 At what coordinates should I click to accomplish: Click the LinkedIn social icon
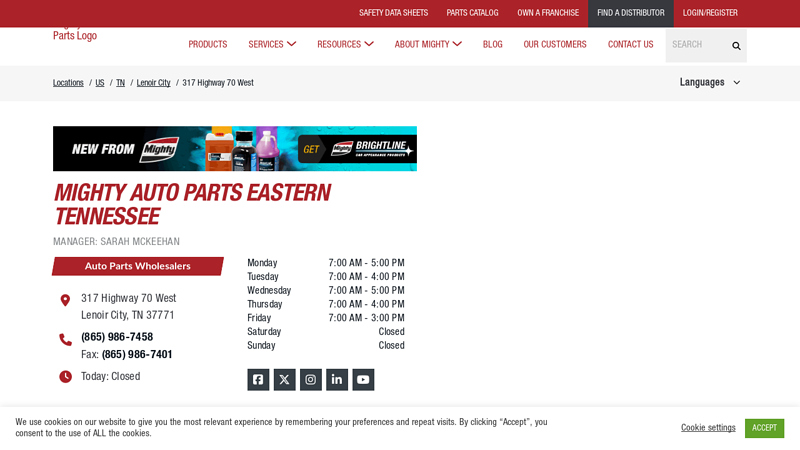[x=337, y=380]
